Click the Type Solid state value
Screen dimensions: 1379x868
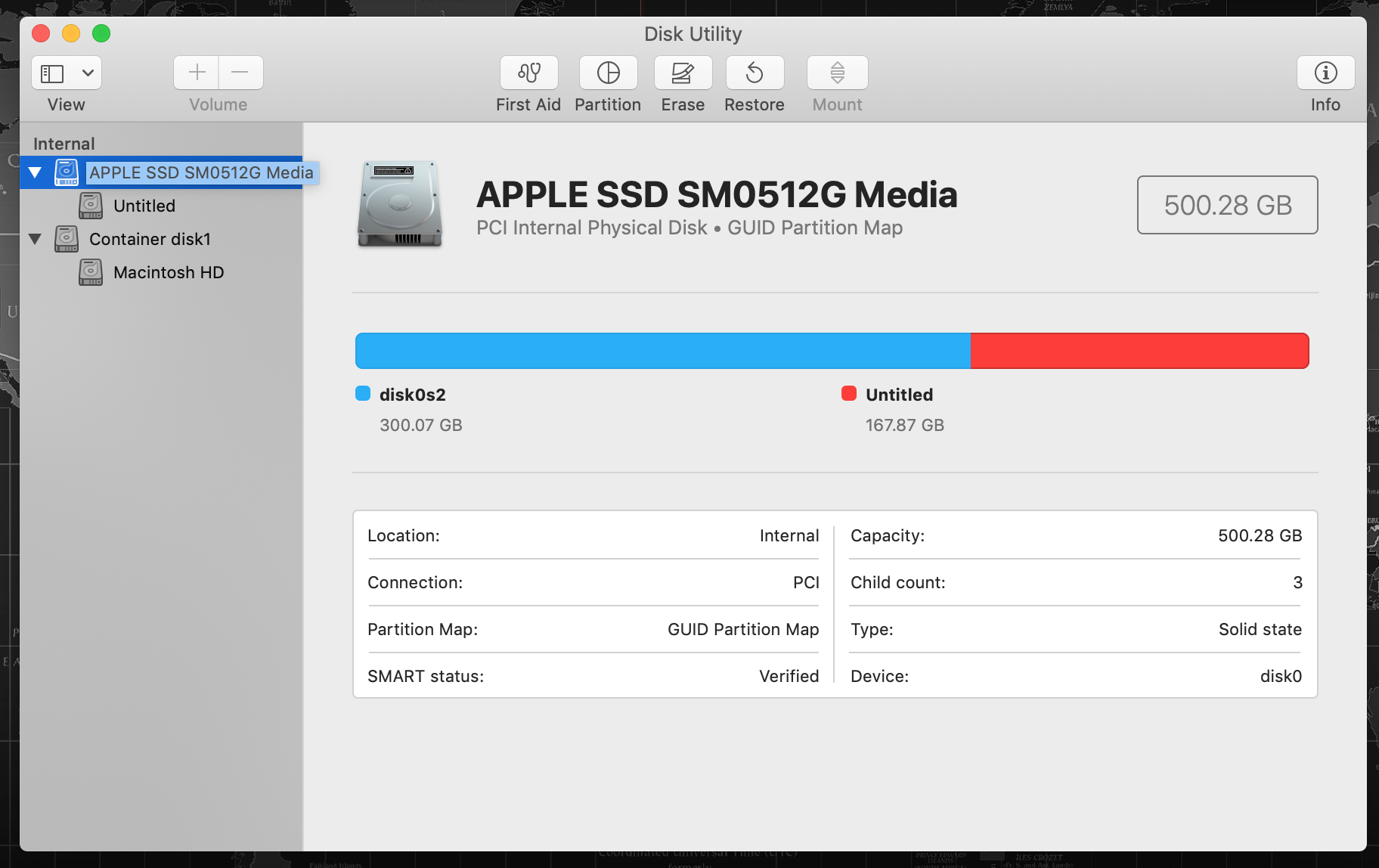(1260, 629)
